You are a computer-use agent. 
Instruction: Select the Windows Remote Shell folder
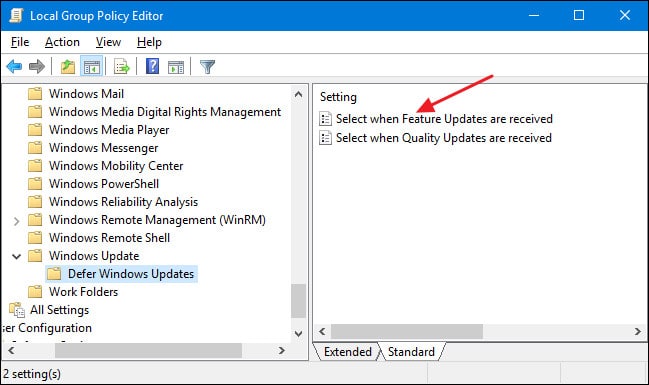click(x=109, y=238)
